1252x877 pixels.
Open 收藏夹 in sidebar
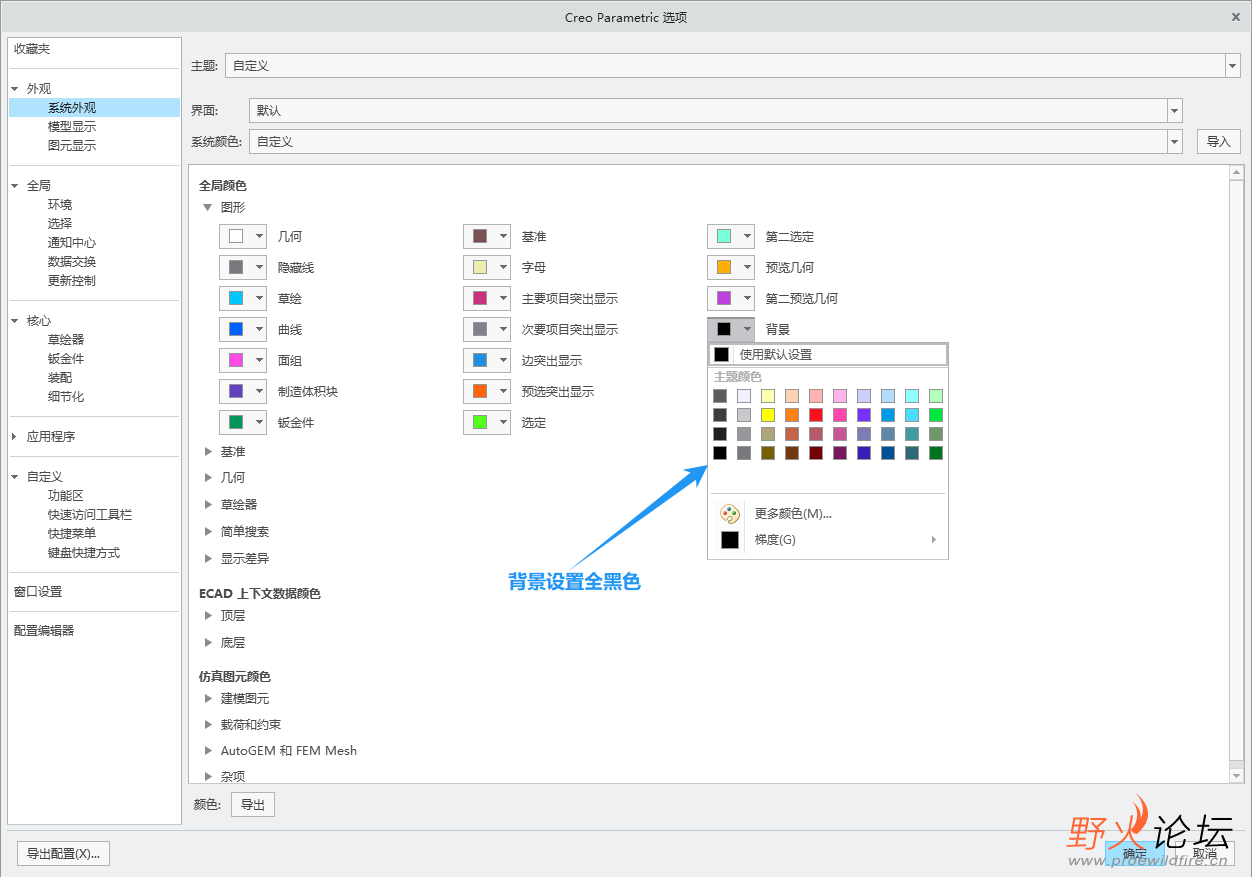32,49
